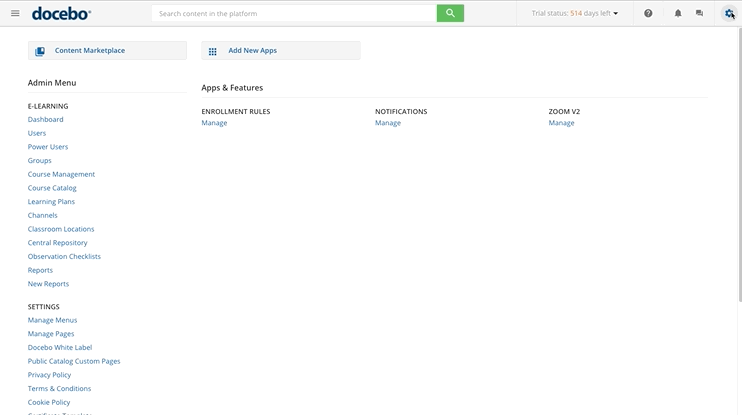The image size is (742, 415).
Task: Open Dashboard from the Admin Menu
Action: point(45,119)
